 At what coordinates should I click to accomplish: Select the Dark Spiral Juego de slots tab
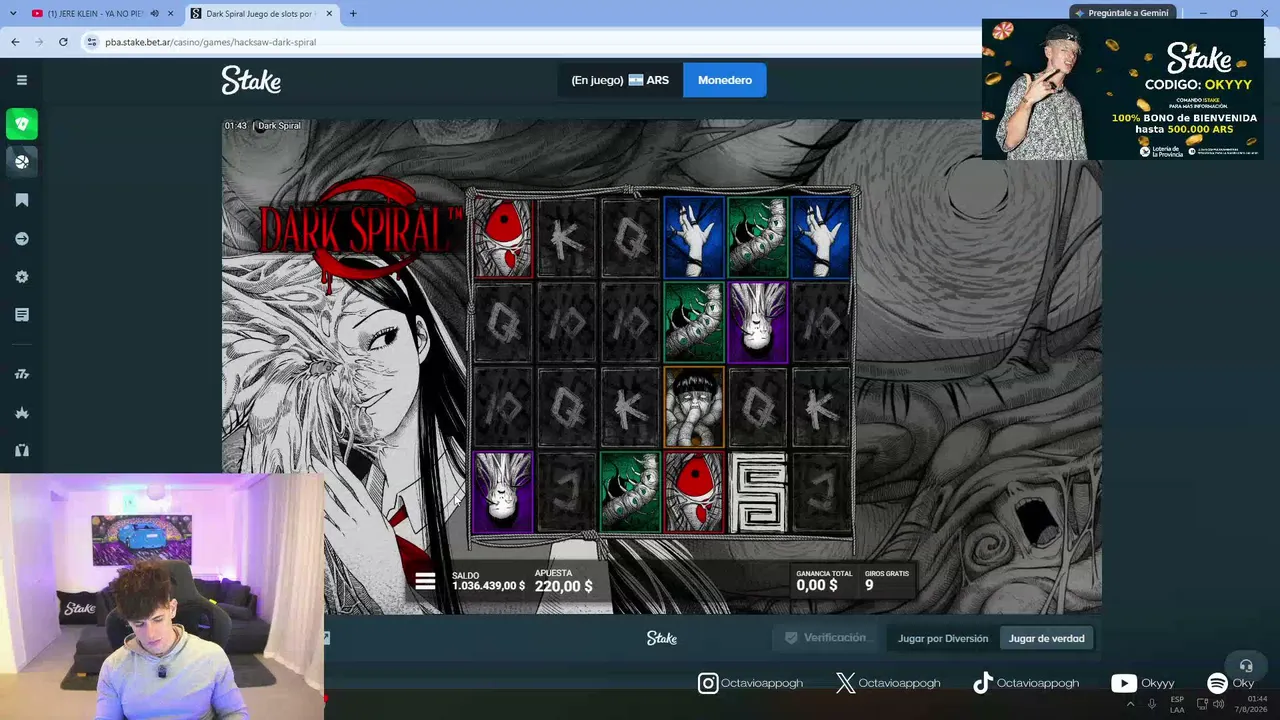262,14
